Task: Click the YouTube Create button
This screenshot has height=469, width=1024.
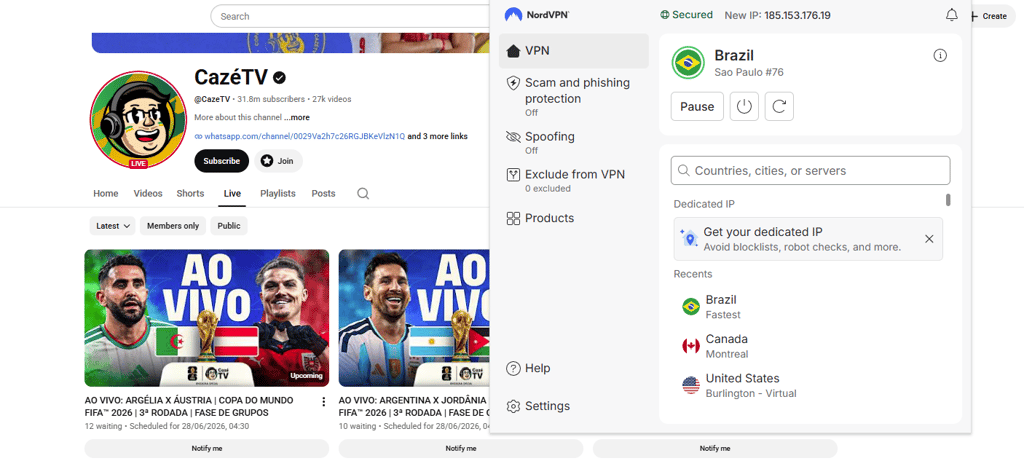Action: click(990, 16)
